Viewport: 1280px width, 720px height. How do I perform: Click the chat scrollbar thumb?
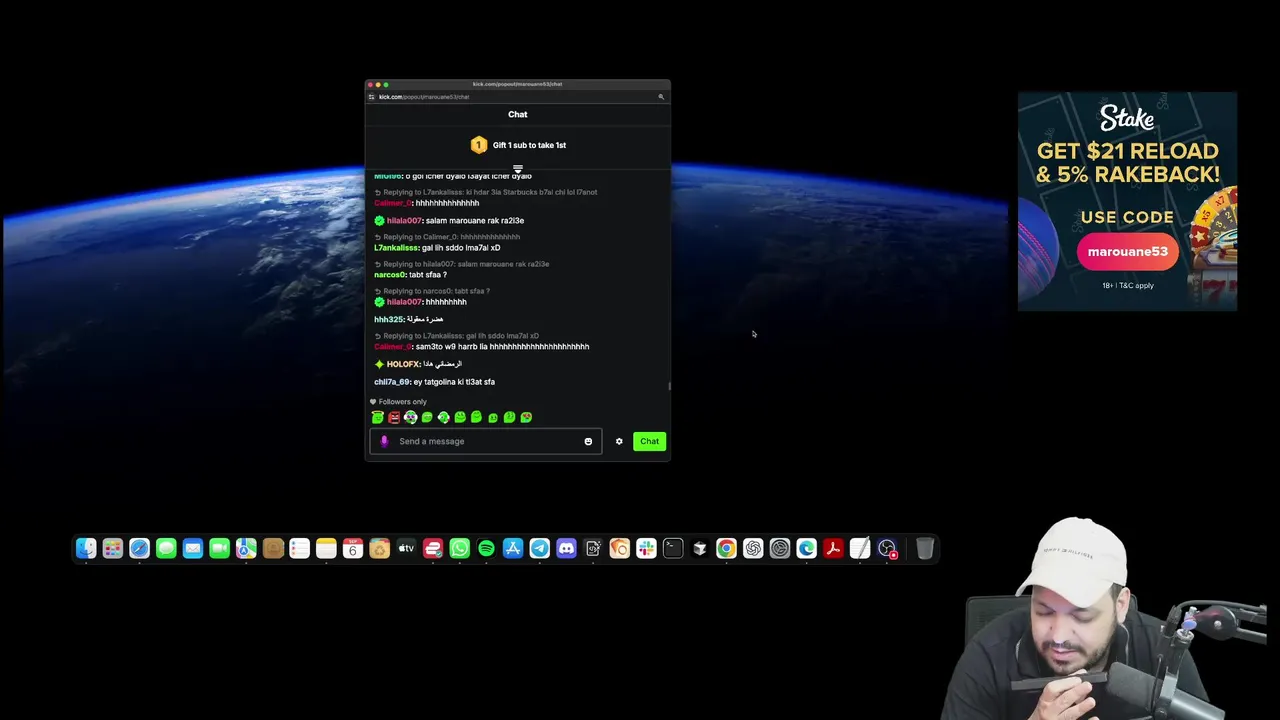[x=669, y=386]
